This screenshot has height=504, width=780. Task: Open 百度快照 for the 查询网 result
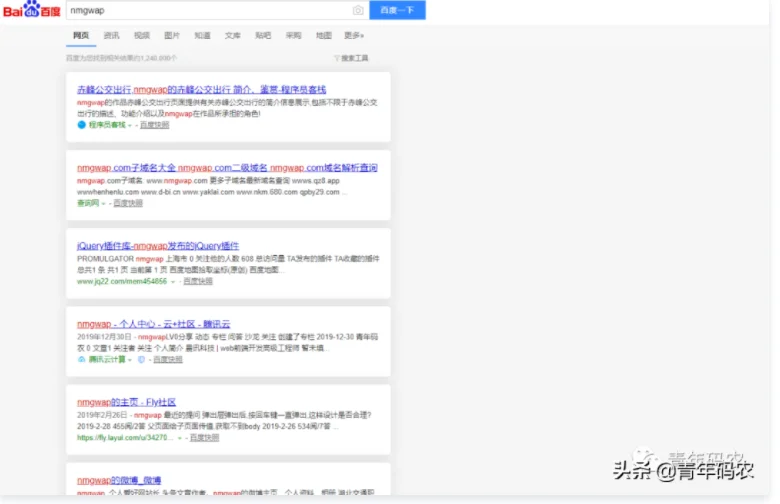[x=128, y=203]
